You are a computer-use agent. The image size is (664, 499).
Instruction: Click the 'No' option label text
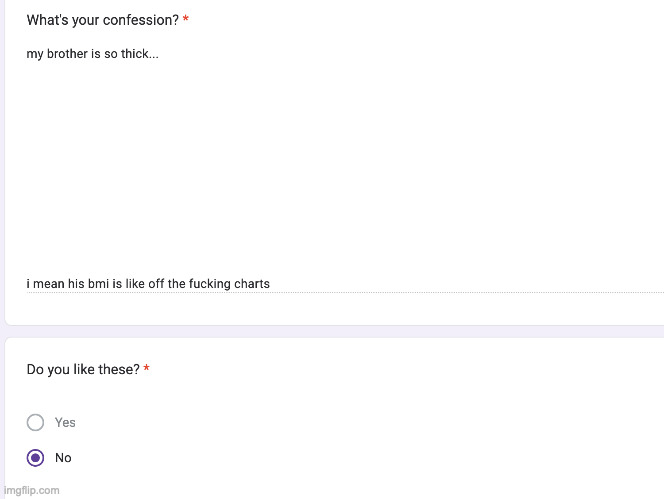coord(63,458)
